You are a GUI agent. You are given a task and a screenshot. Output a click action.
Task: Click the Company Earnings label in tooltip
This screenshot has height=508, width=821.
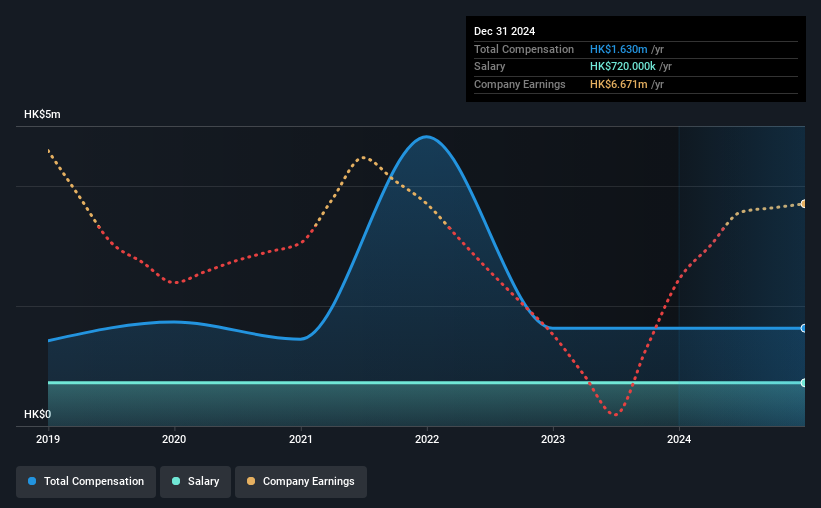click(x=519, y=84)
